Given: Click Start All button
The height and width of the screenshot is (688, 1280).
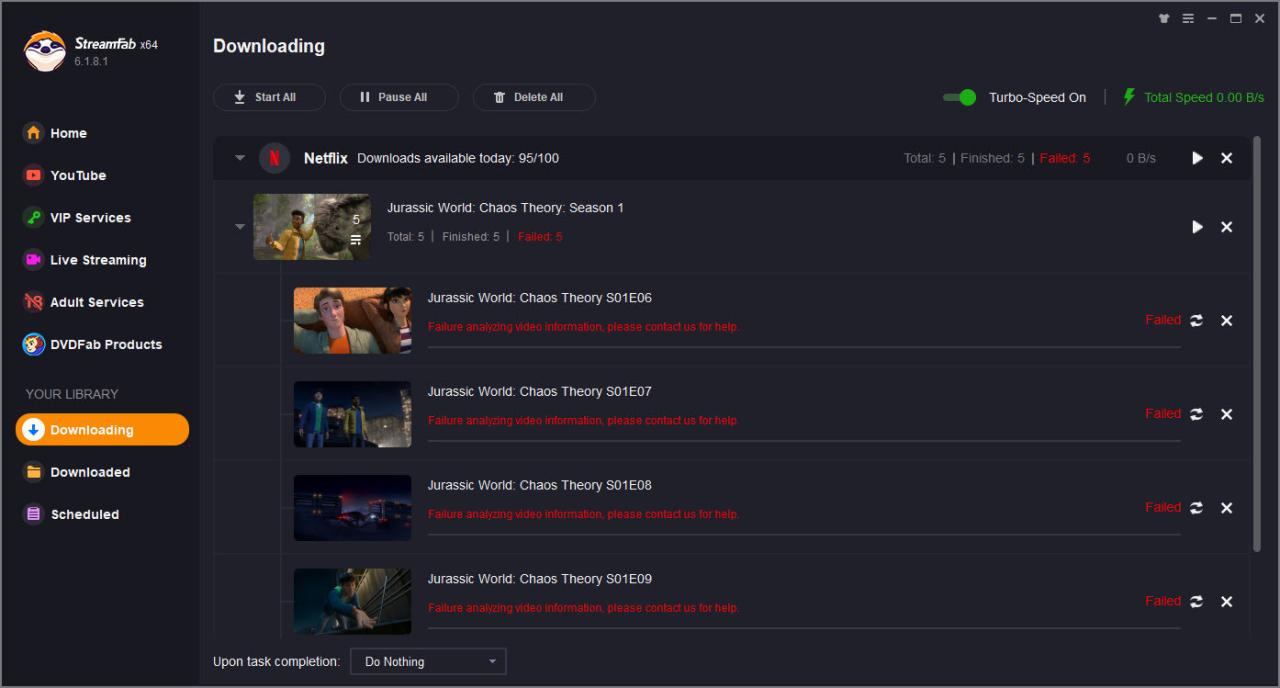Looking at the screenshot, I should pos(269,97).
